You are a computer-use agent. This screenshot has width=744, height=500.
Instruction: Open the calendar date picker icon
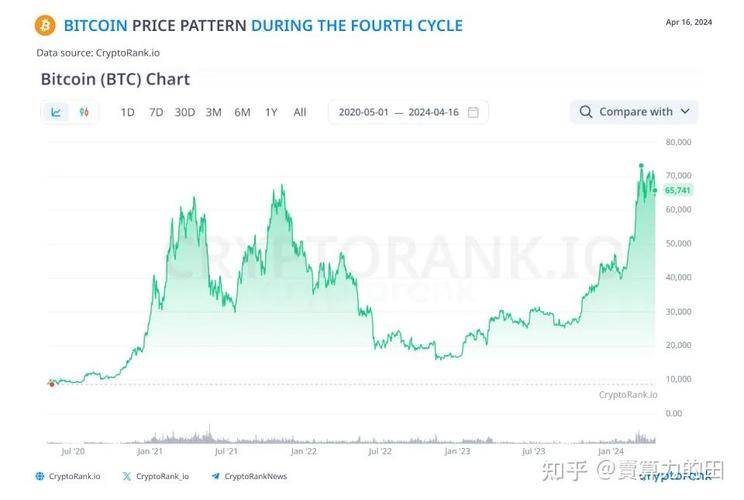coord(473,112)
